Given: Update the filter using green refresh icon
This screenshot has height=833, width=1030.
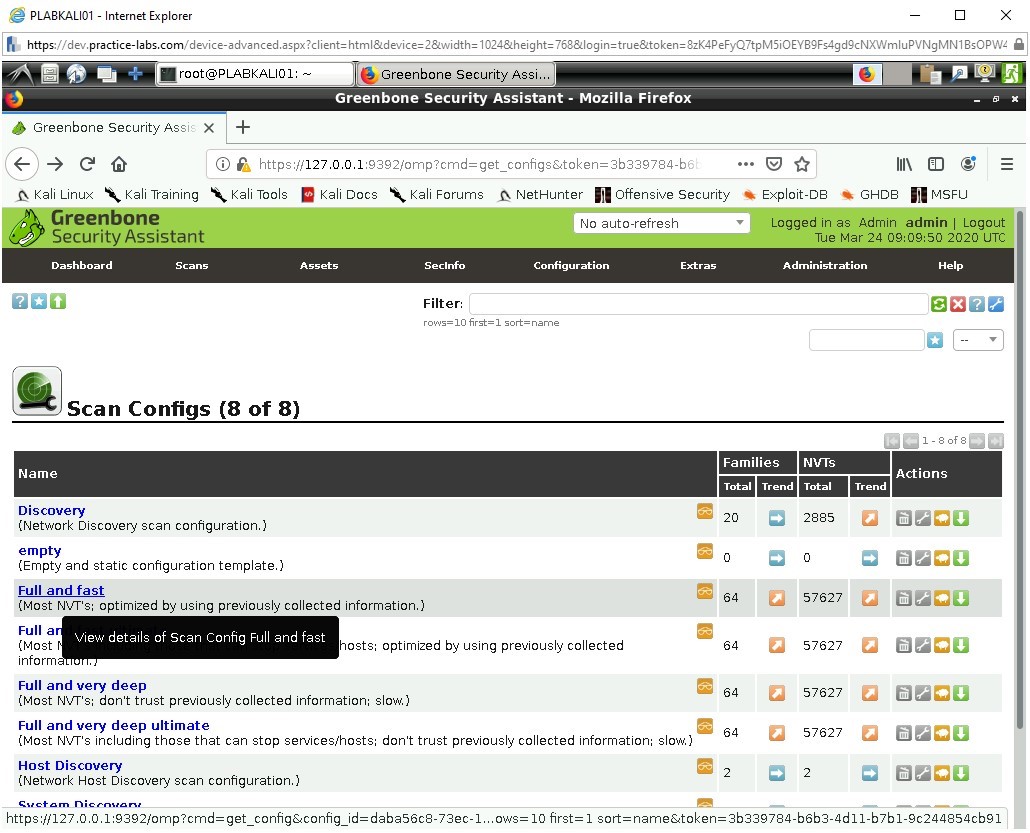Looking at the screenshot, I should point(938,303).
